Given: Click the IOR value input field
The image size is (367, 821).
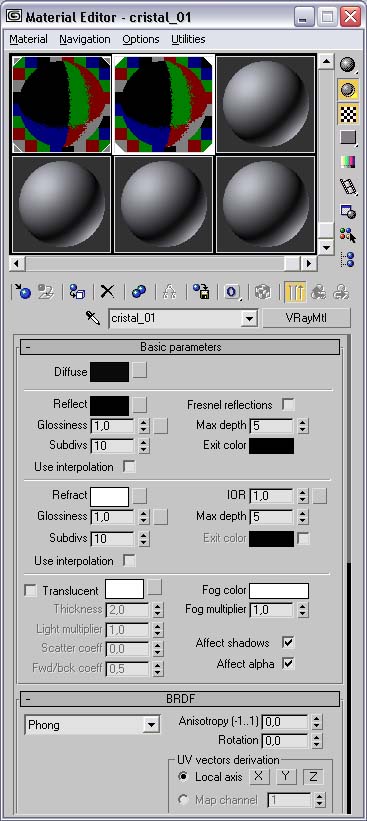Looking at the screenshot, I should (272, 496).
